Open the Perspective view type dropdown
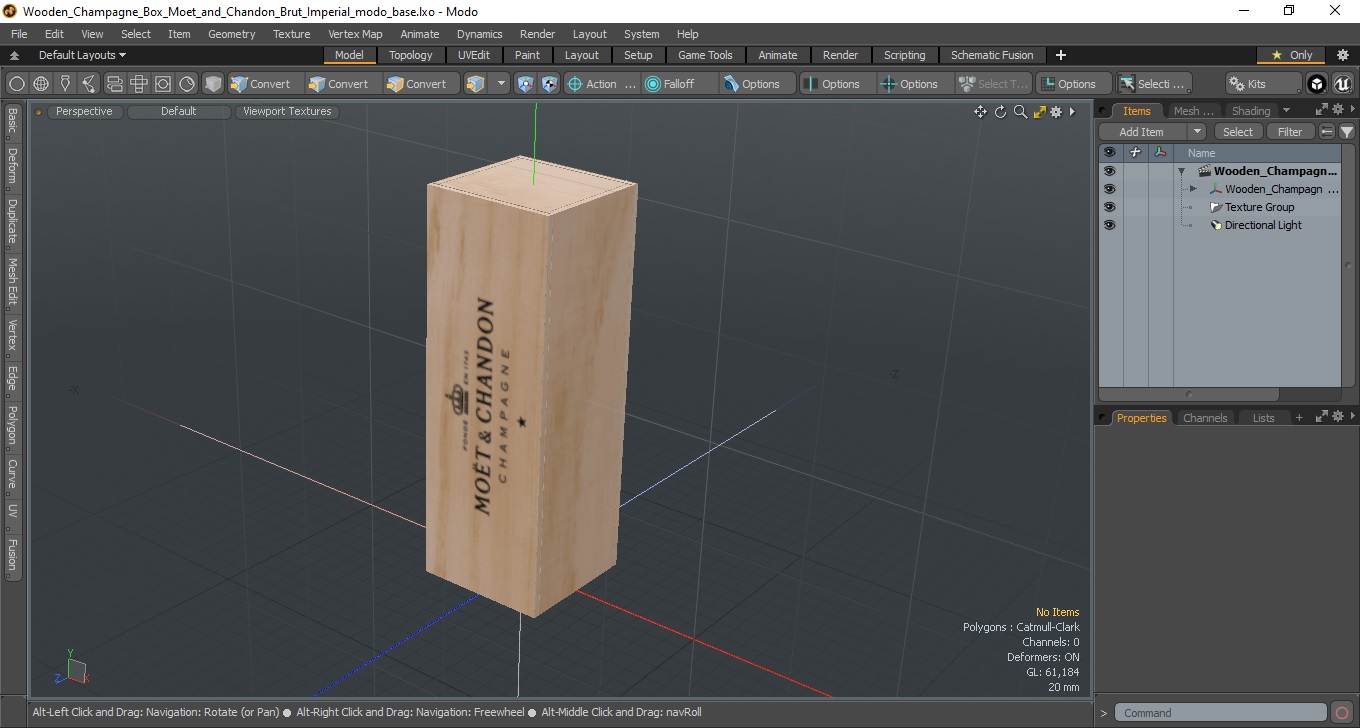1360x728 pixels. (84, 112)
